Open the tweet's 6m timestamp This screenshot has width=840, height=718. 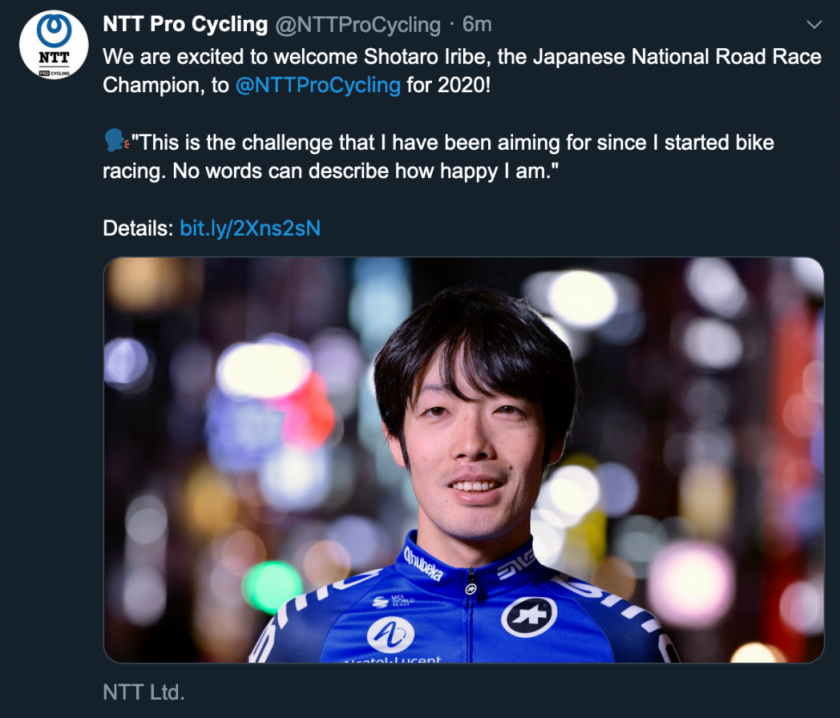[x=477, y=24]
